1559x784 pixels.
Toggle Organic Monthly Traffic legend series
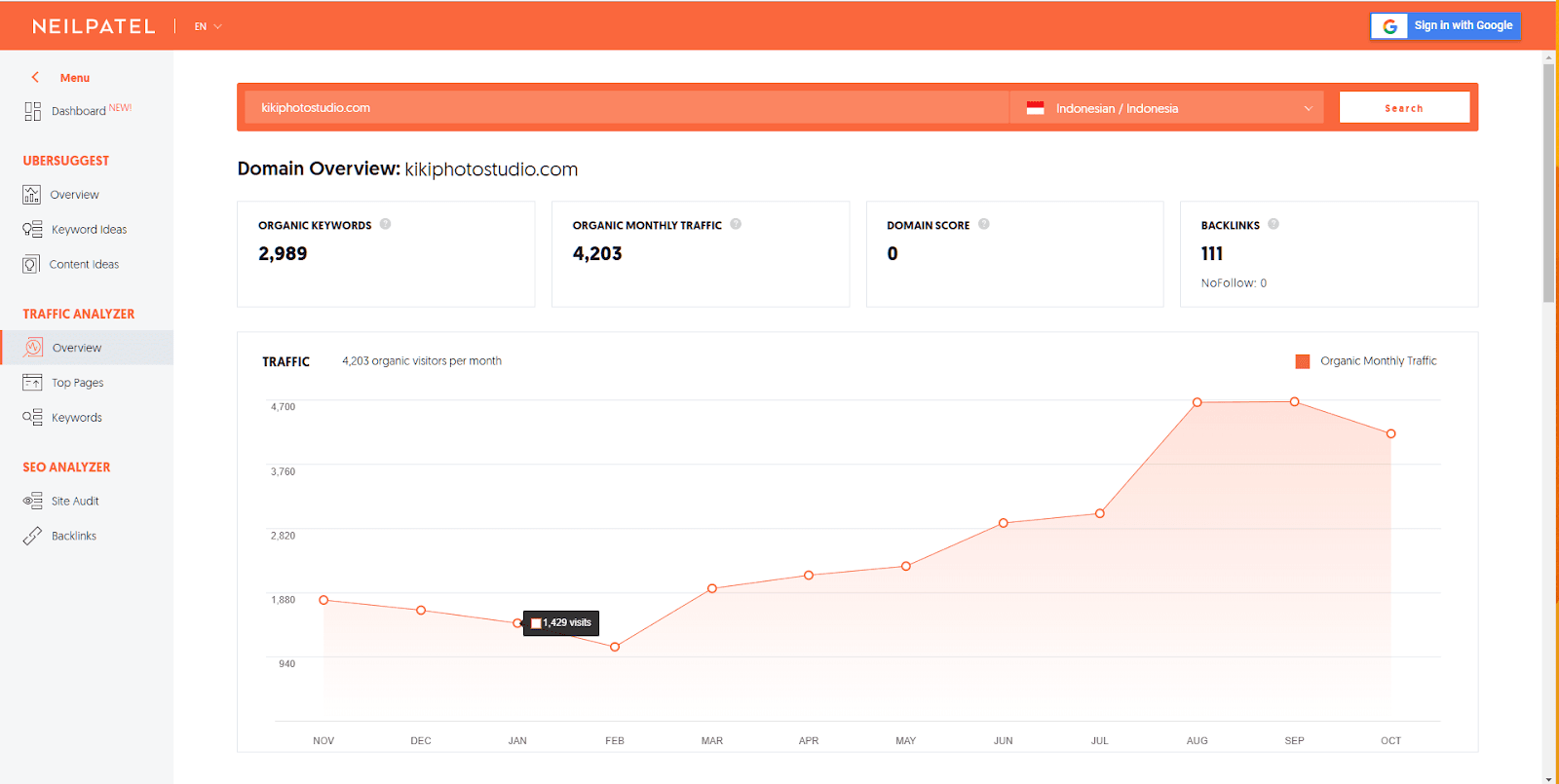point(1302,361)
